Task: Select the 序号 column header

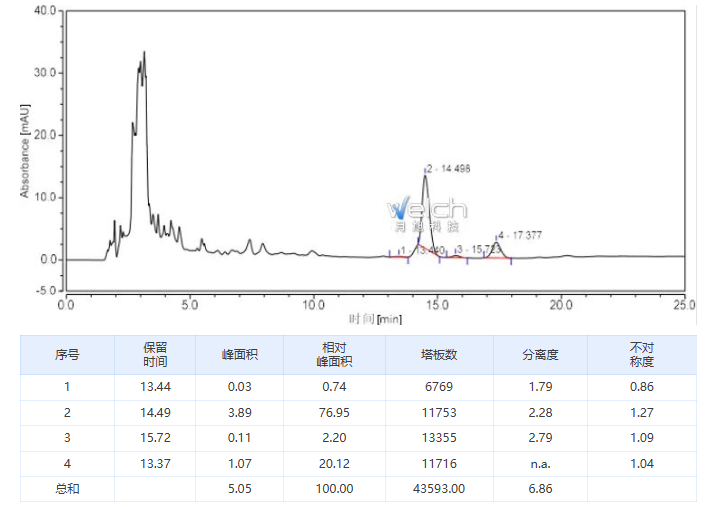Action: 67,354
